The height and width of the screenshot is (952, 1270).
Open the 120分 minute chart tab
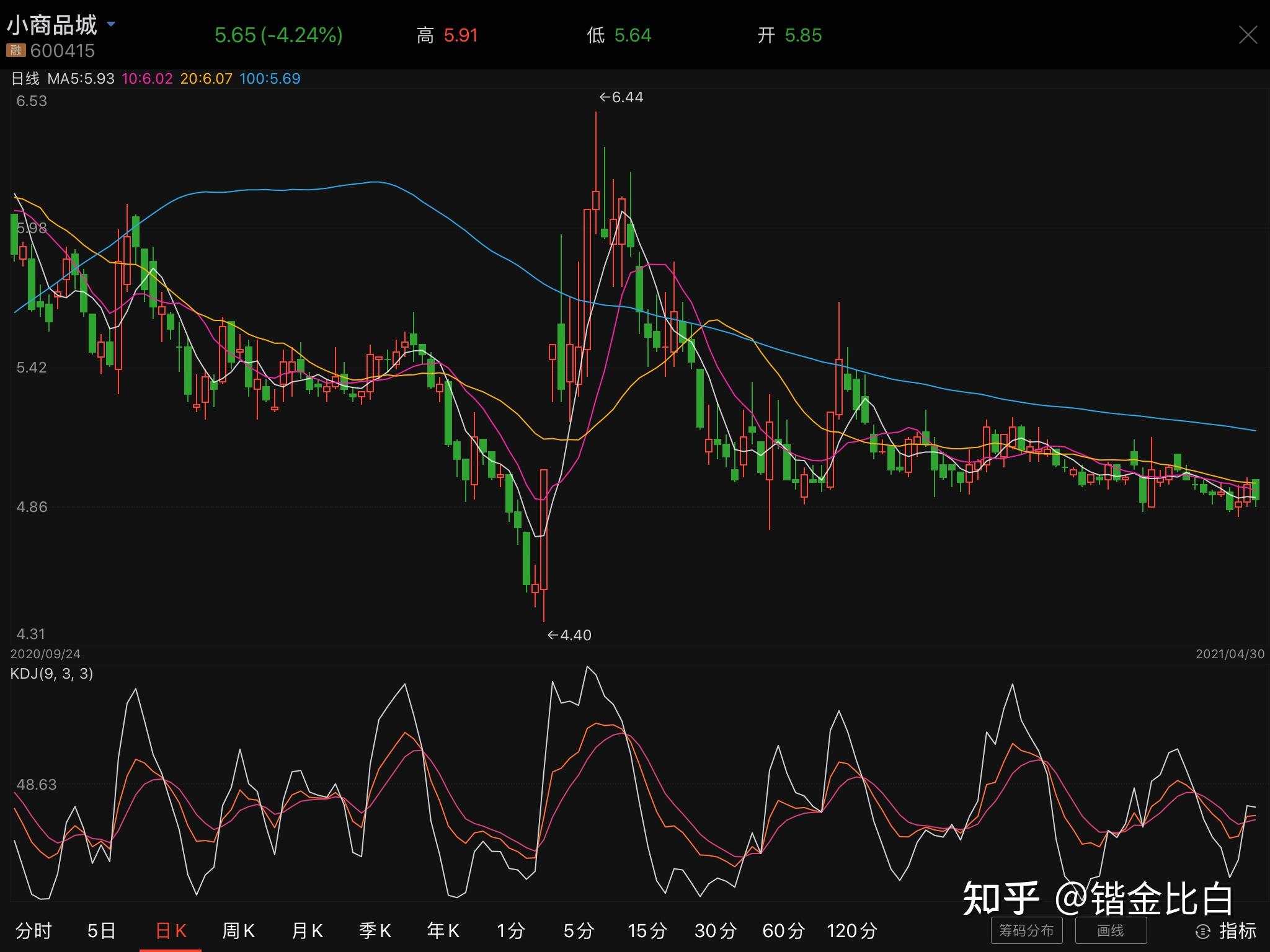pyautogui.click(x=852, y=930)
